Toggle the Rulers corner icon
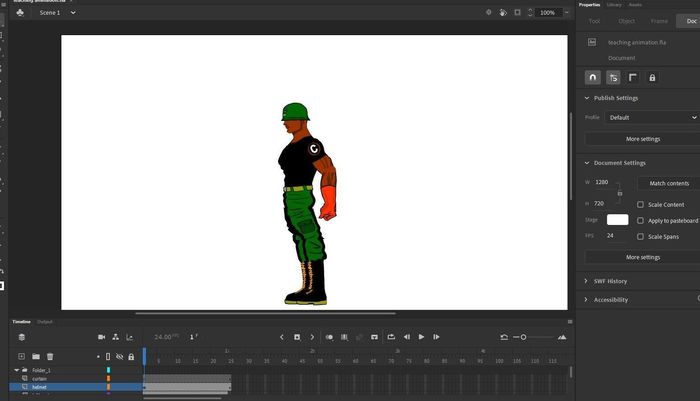Screen dimensions: 700x401 click(633, 78)
